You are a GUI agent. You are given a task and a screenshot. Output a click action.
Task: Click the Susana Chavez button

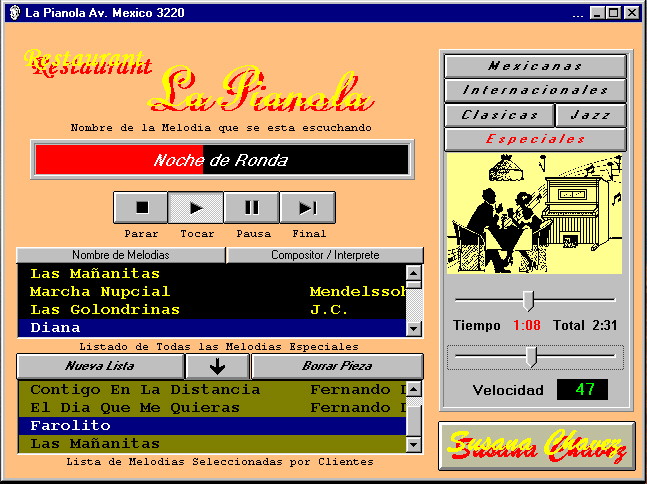click(x=537, y=446)
